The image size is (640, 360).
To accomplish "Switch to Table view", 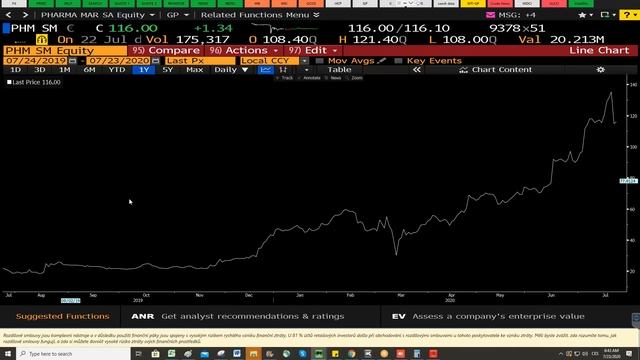I will (339, 70).
